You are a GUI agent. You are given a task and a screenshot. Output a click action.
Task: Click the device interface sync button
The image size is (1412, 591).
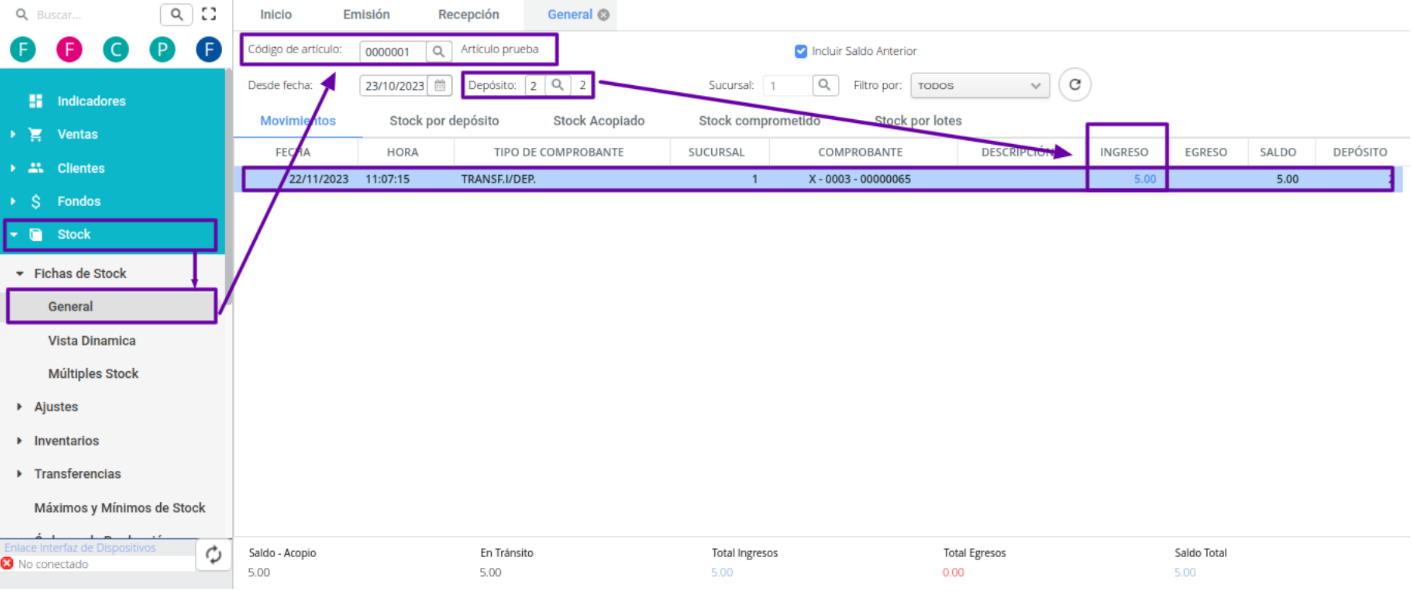[x=214, y=555]
